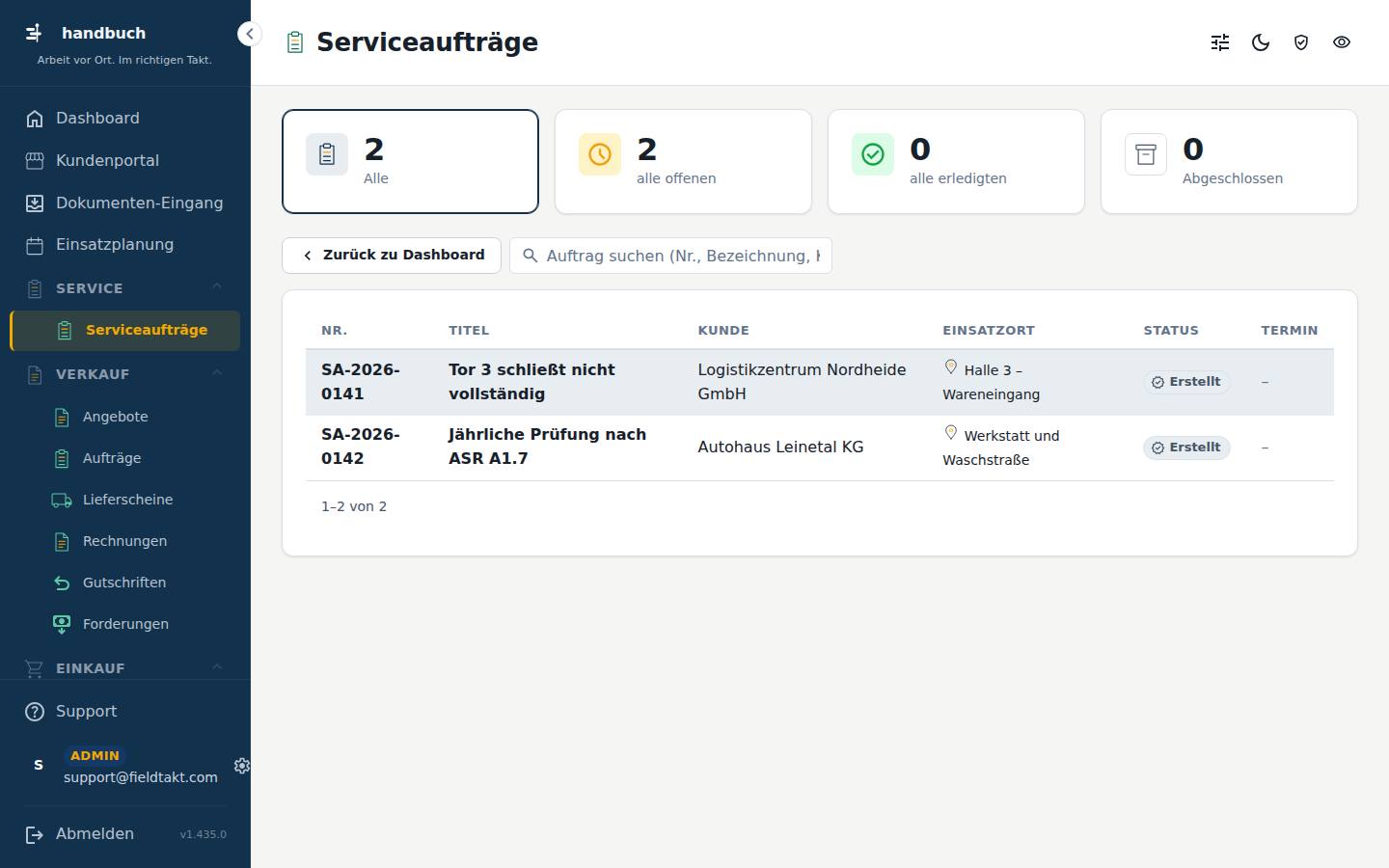The height and width of the screenshot is (868, 1389).
Task: Filter by the Alle card
Action: click(x=410, y=161)
